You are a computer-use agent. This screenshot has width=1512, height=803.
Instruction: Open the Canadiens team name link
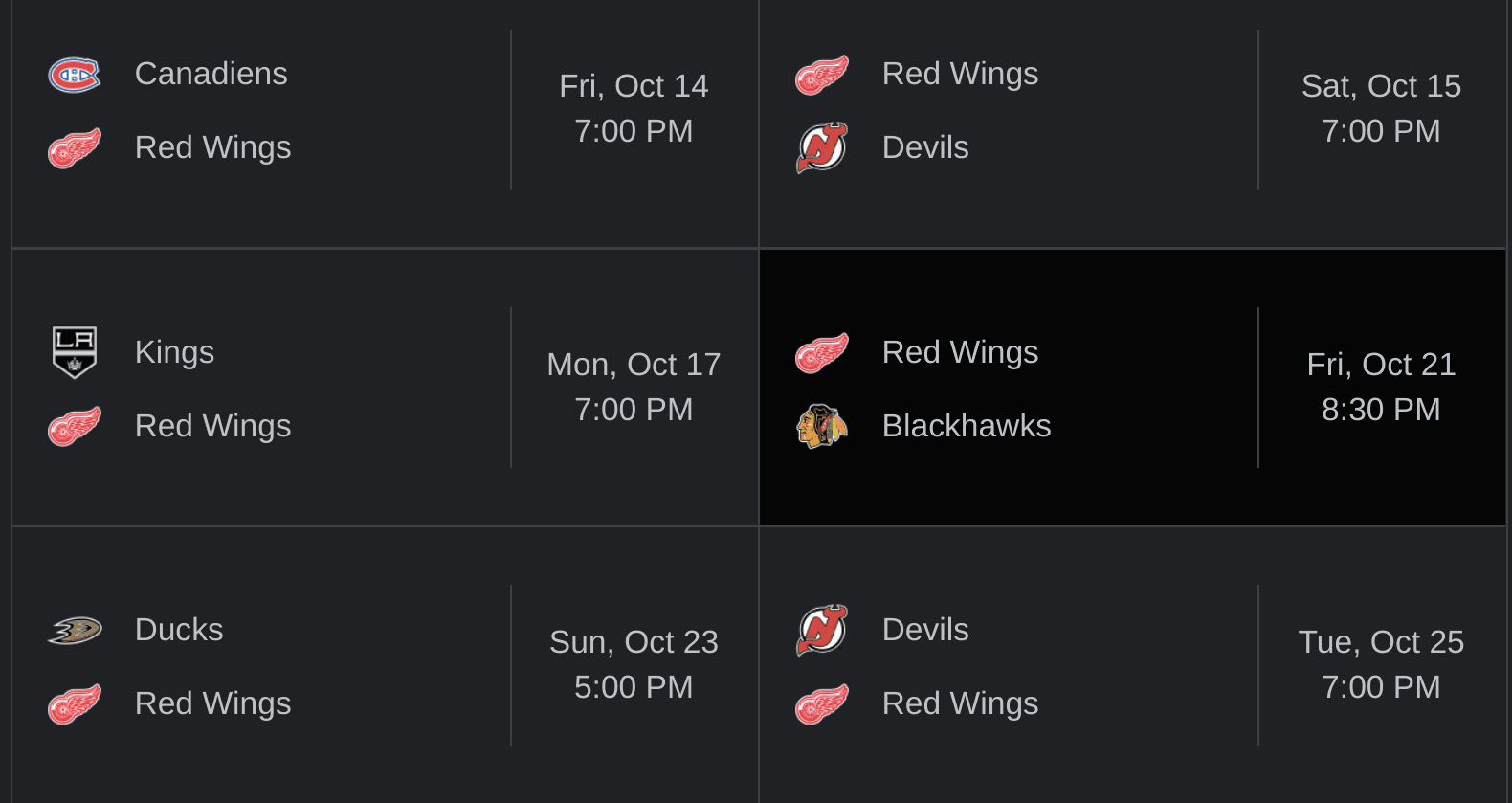[211, 74]
